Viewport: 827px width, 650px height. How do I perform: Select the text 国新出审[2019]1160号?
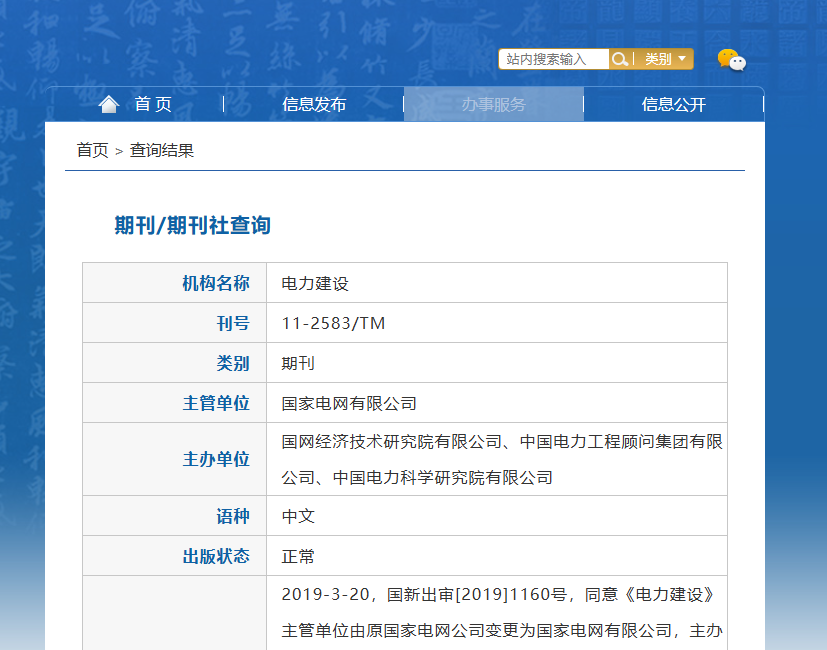pos(477,595)
